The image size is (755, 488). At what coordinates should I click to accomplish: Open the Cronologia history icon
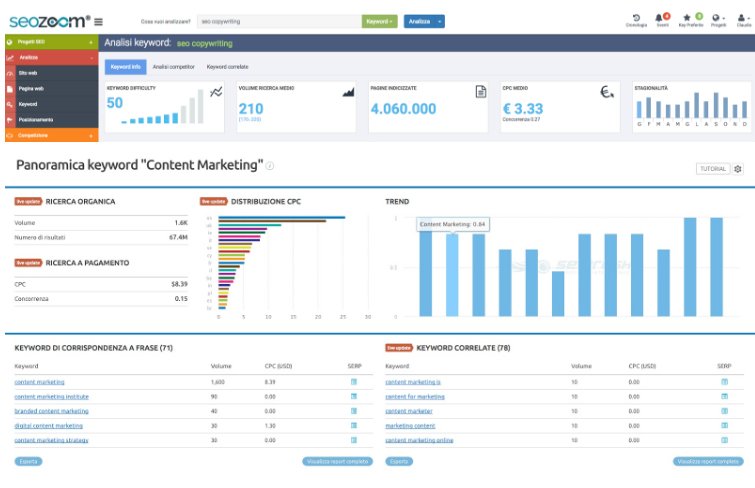point(636,20)
